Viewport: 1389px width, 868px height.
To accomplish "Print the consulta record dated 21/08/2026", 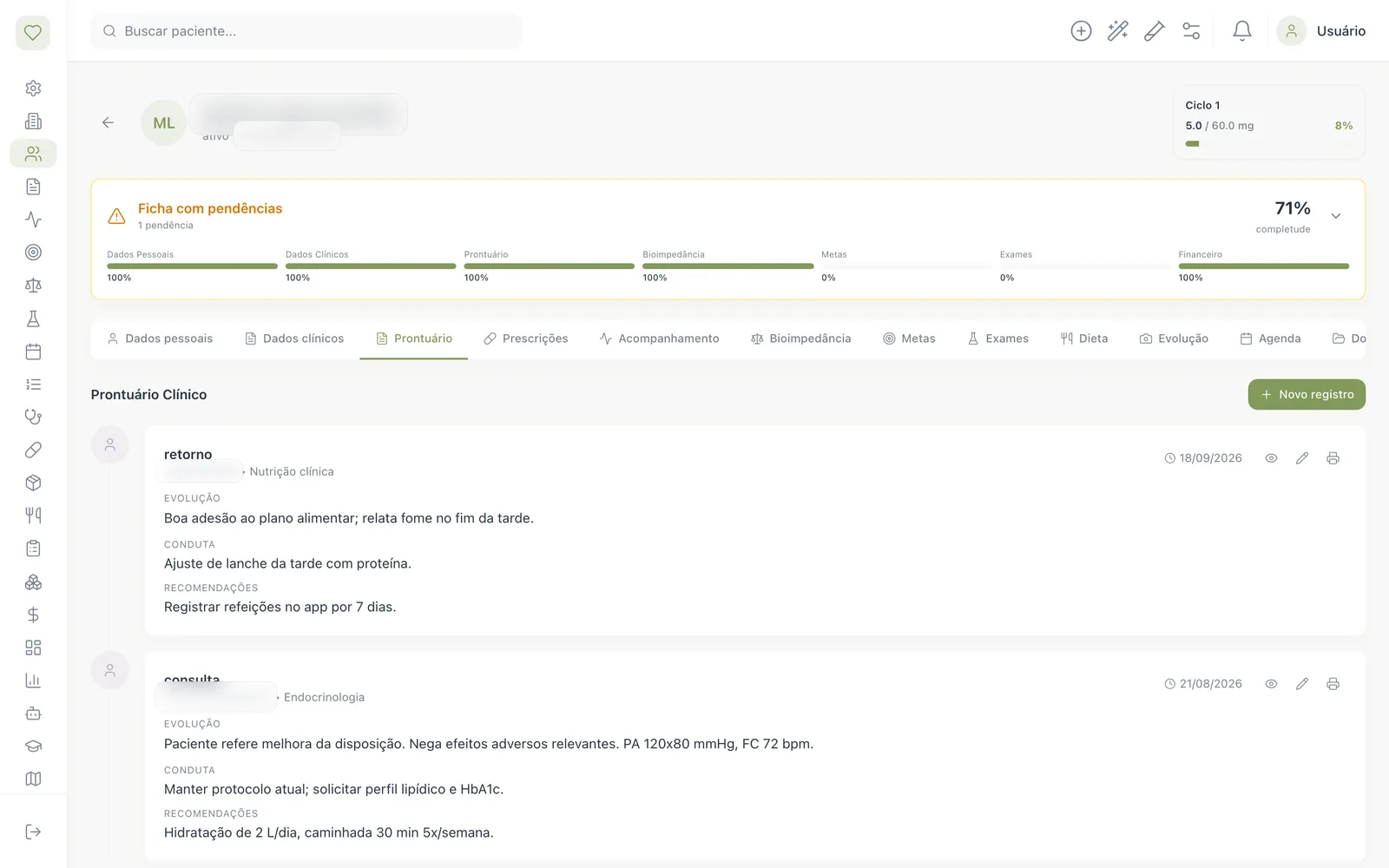I will [1333, 684].
